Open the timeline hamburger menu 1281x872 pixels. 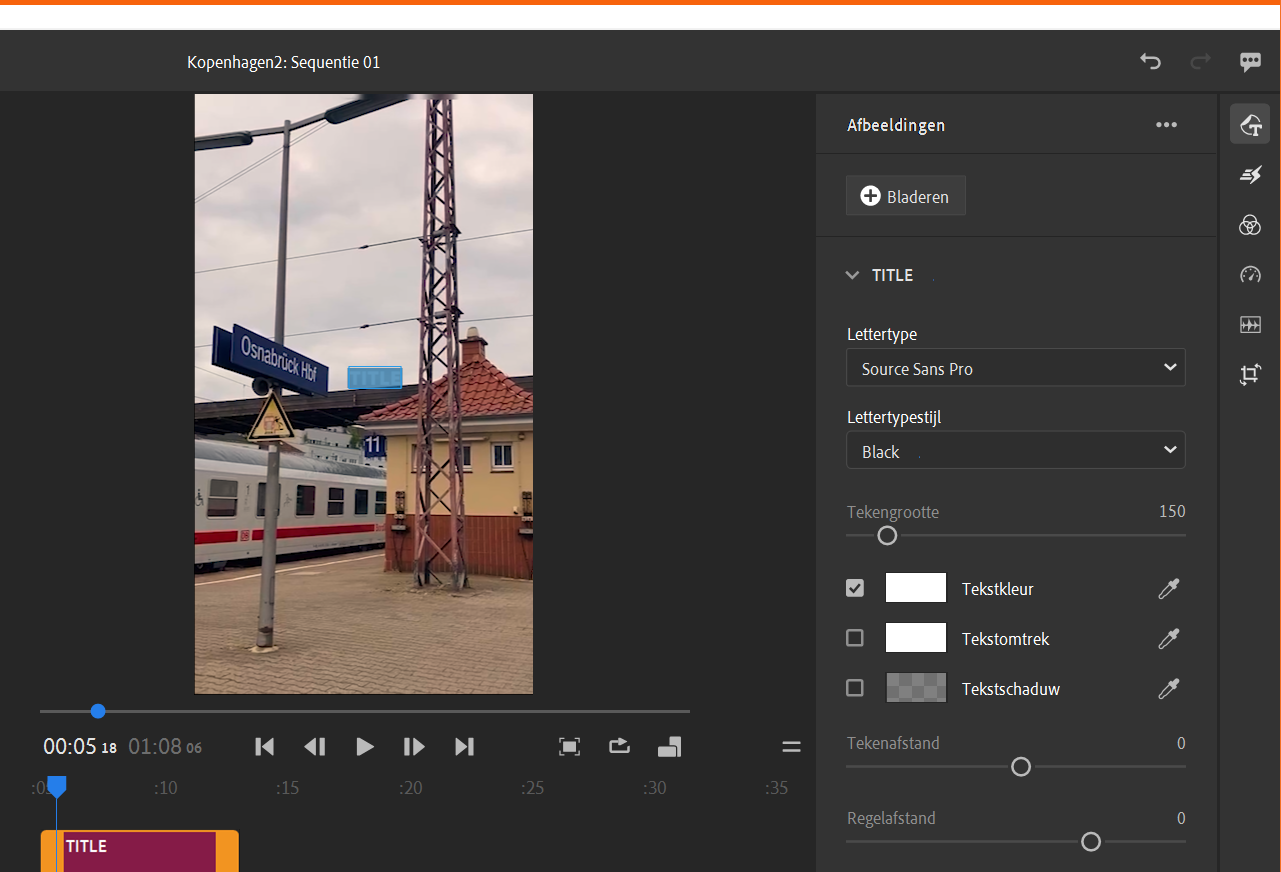click(791, 746)
